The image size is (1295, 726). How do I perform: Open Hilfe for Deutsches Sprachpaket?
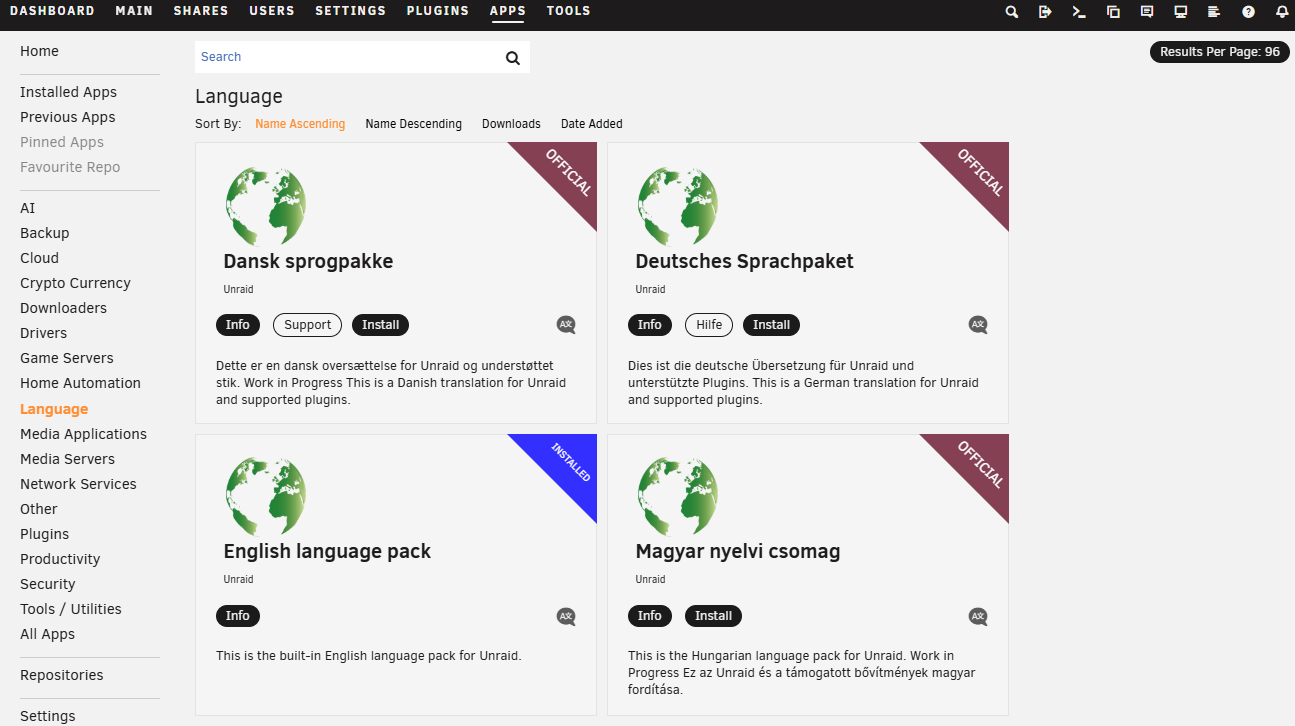708,324
